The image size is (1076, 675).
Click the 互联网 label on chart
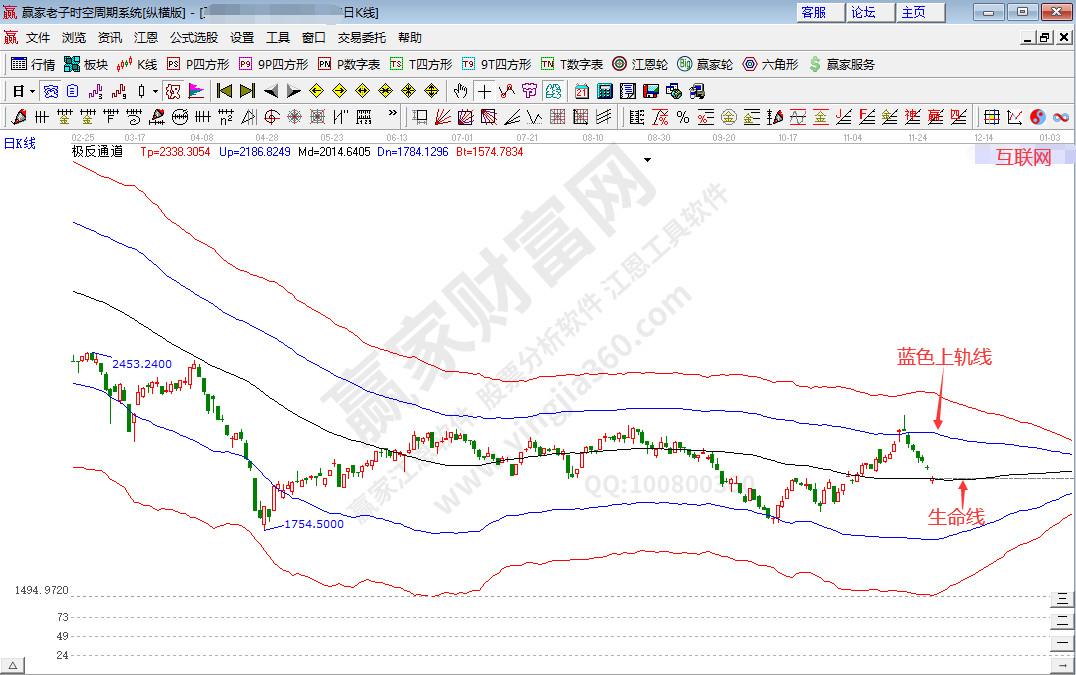tap(1023, 157)
